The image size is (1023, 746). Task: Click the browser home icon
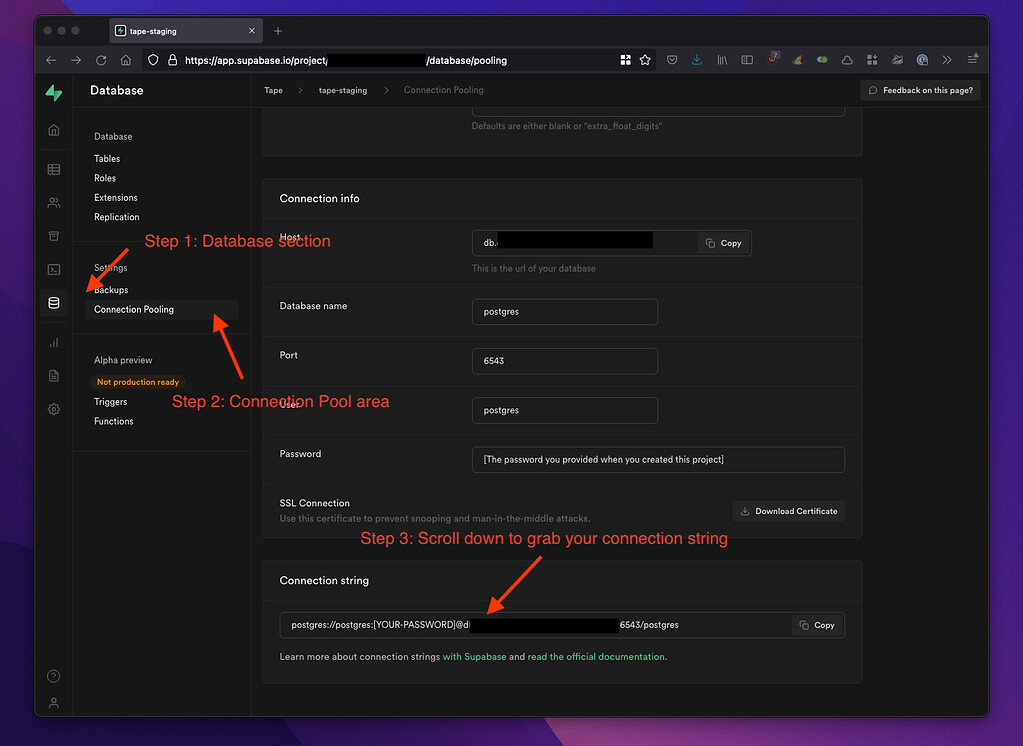pos(126,60)
